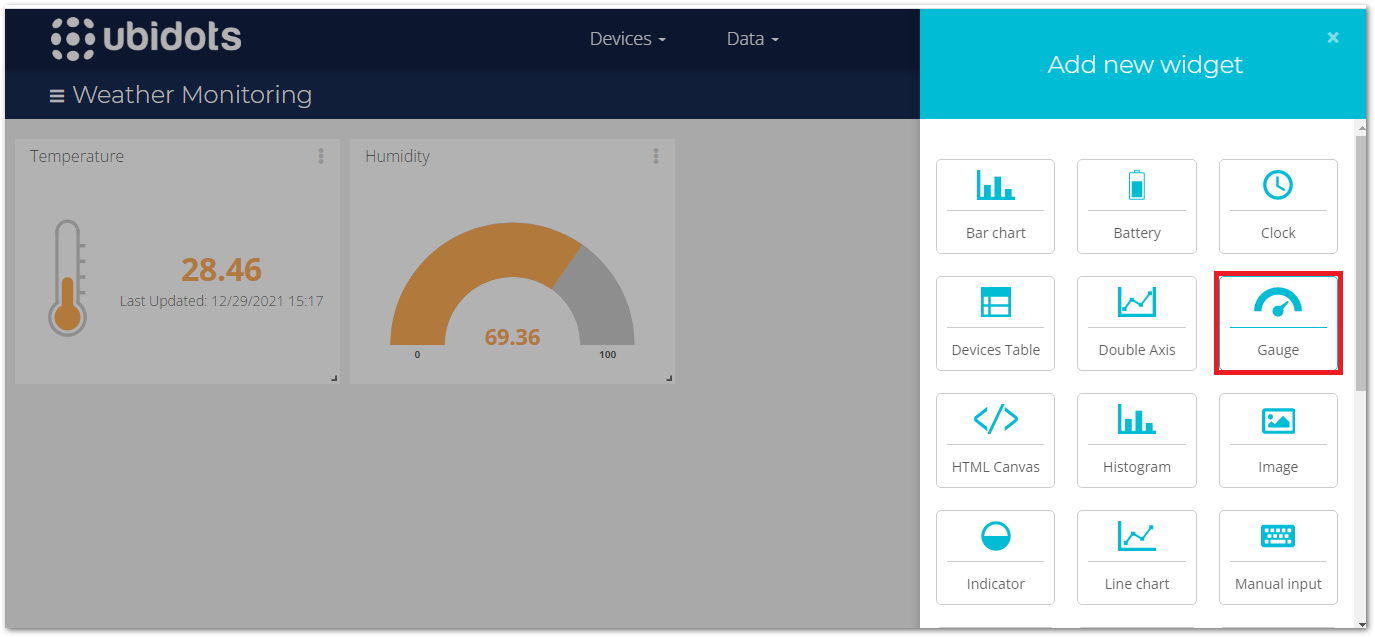Select the Bar chart widget icon

[x=995, y=186]
